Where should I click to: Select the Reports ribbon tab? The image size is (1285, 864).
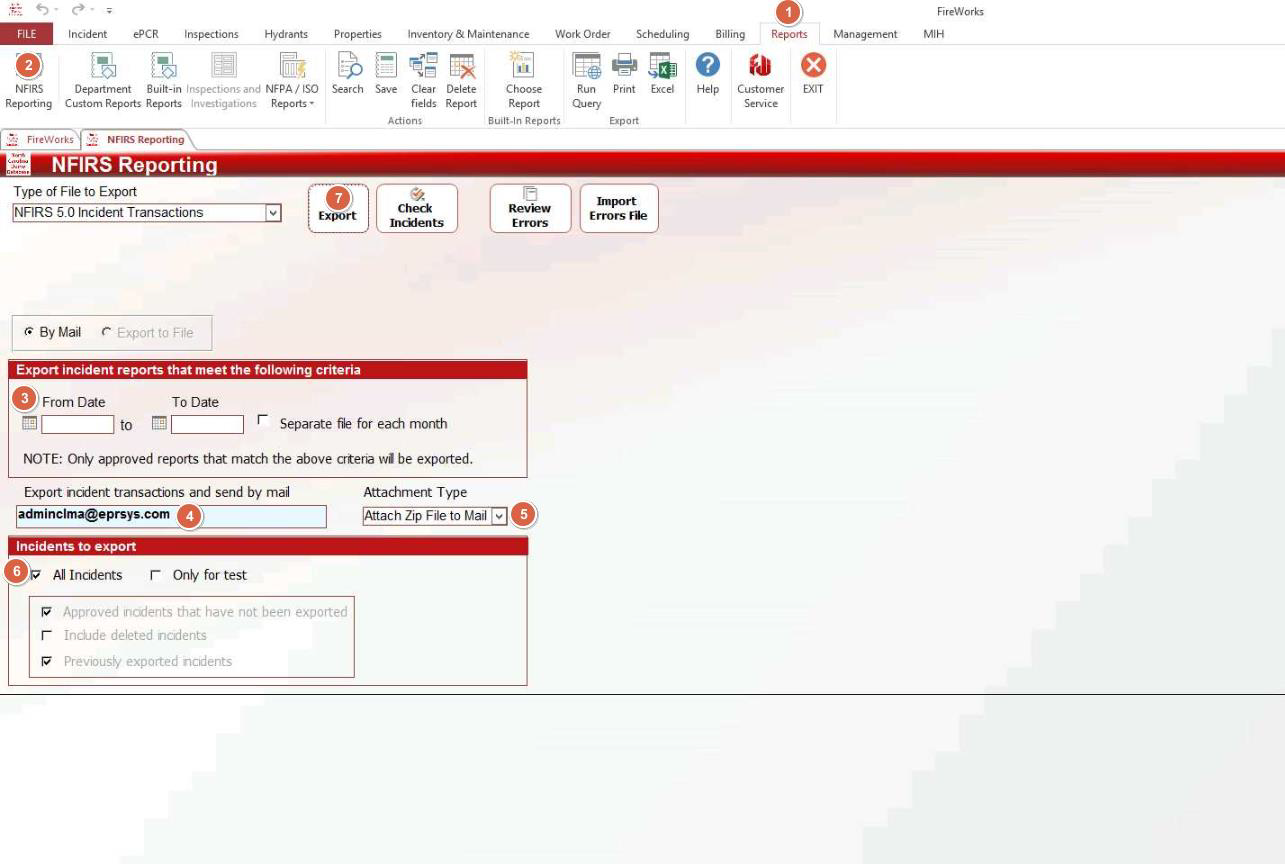(x=789, y=34)
